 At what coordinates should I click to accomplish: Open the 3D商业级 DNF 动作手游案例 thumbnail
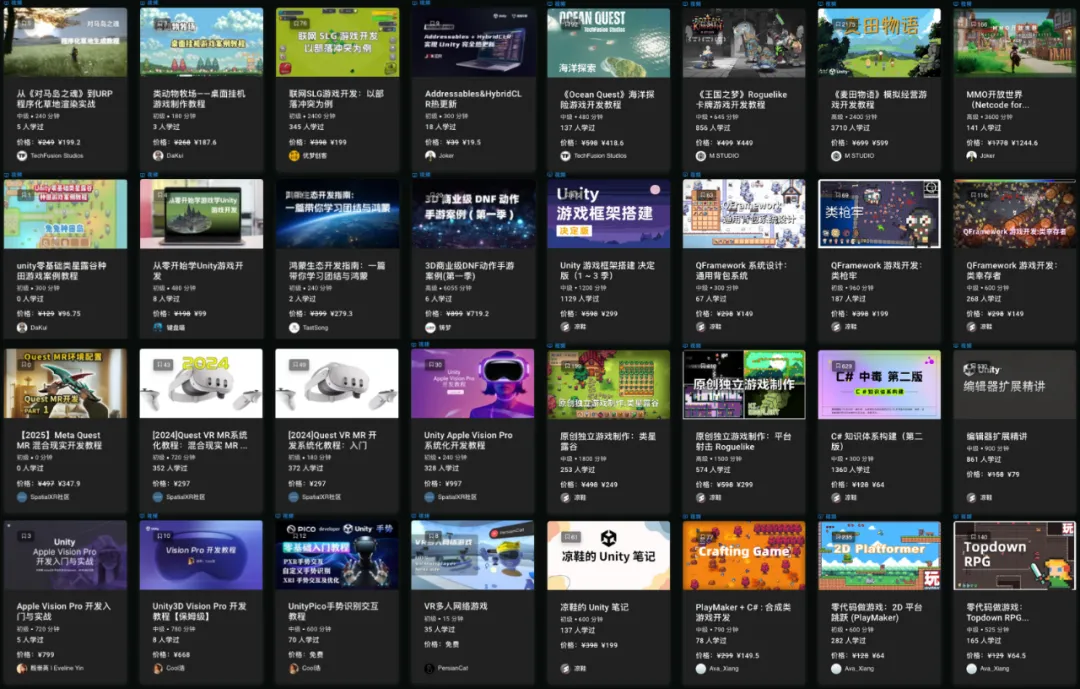tap(472, 214)
